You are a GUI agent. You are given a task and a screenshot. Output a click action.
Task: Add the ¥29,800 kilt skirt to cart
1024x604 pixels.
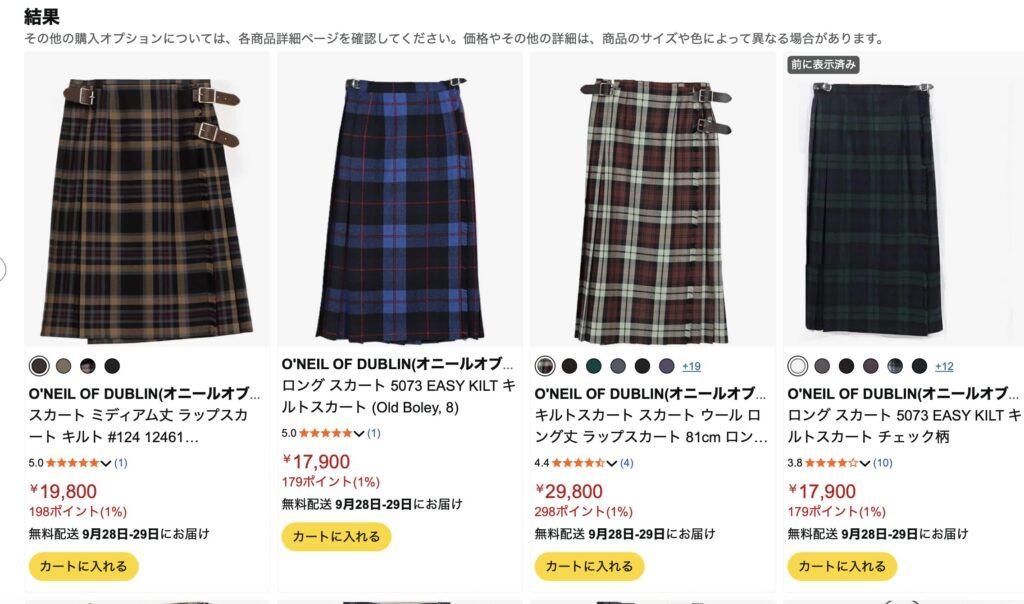tap(589, 566)
